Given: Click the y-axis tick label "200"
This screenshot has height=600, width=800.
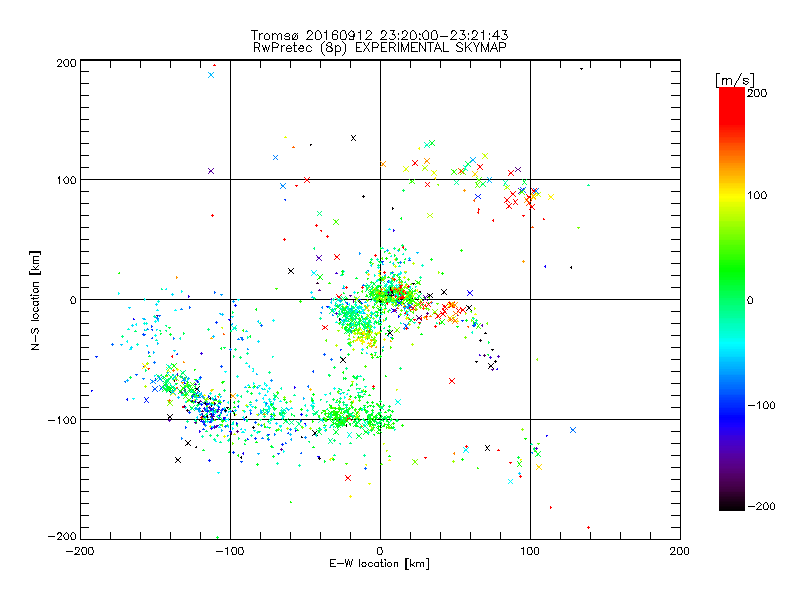Looking at the screenshot, I should coord(66,63).
